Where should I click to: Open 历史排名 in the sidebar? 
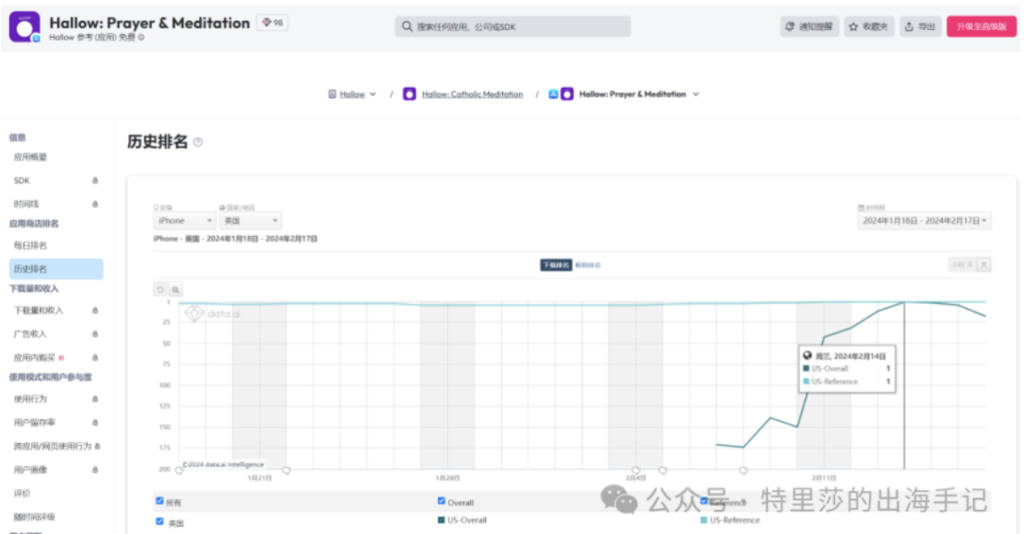coord(56,269)
